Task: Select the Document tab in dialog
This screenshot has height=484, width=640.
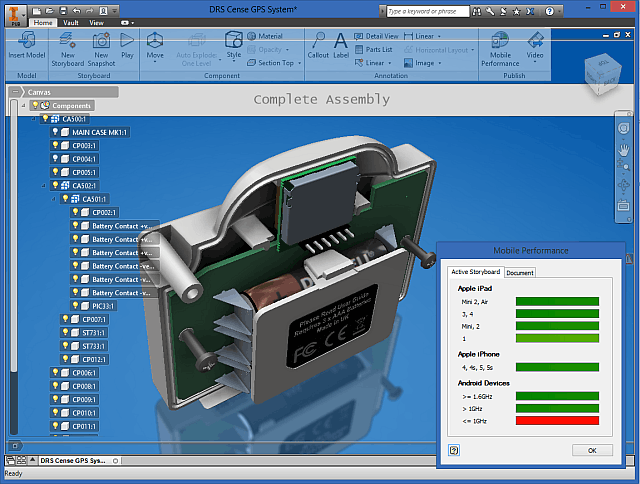Action: click(520, 273)
